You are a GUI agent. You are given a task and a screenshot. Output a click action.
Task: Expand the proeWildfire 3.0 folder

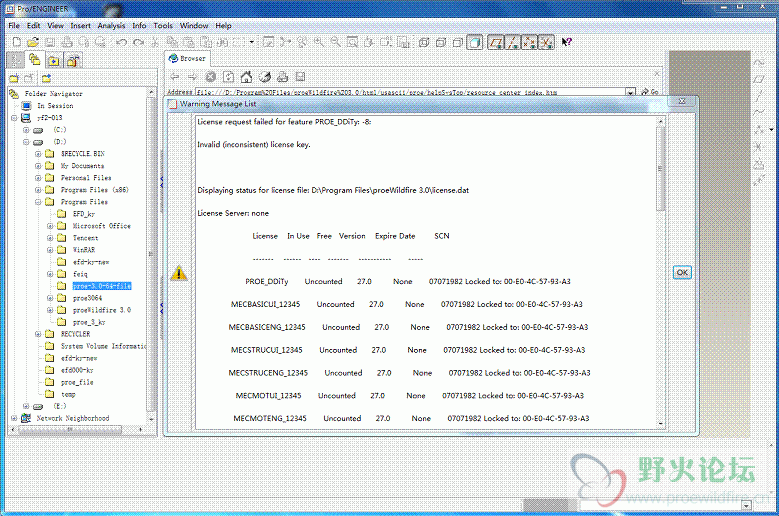pos(50,310)
